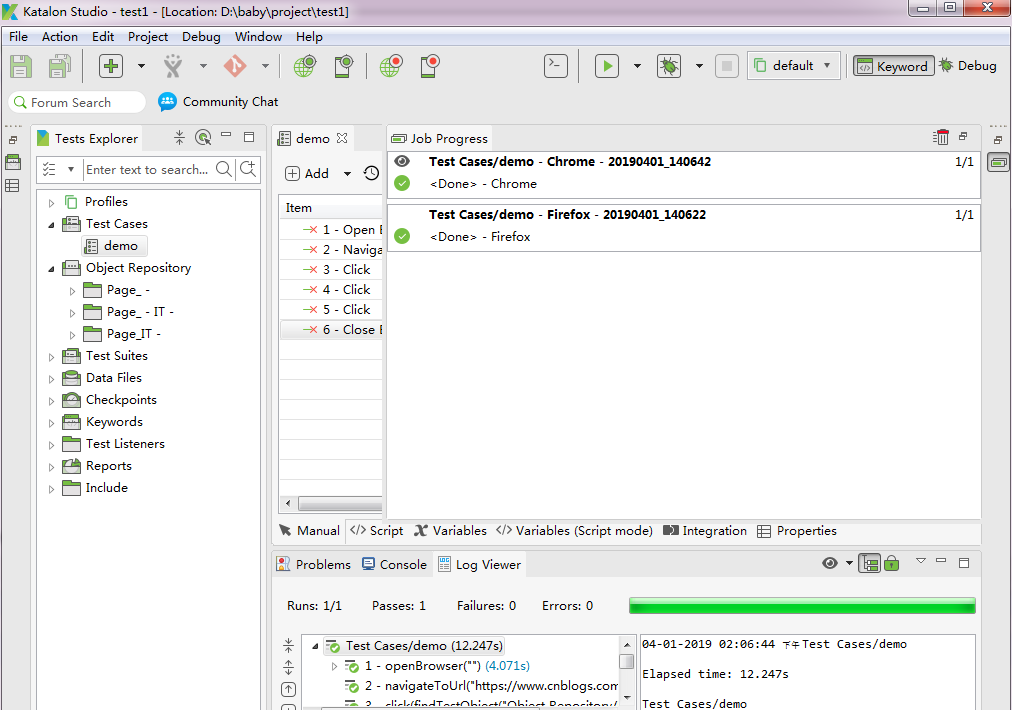Toggle scroll lock in Log Viewer

pyautogui.click(x=892, y=563)
